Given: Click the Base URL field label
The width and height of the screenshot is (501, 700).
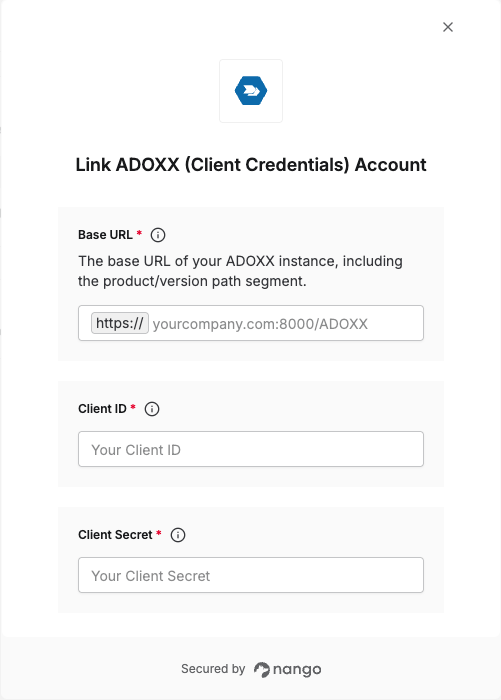Looking at the screenshot, I should (105, 235).
